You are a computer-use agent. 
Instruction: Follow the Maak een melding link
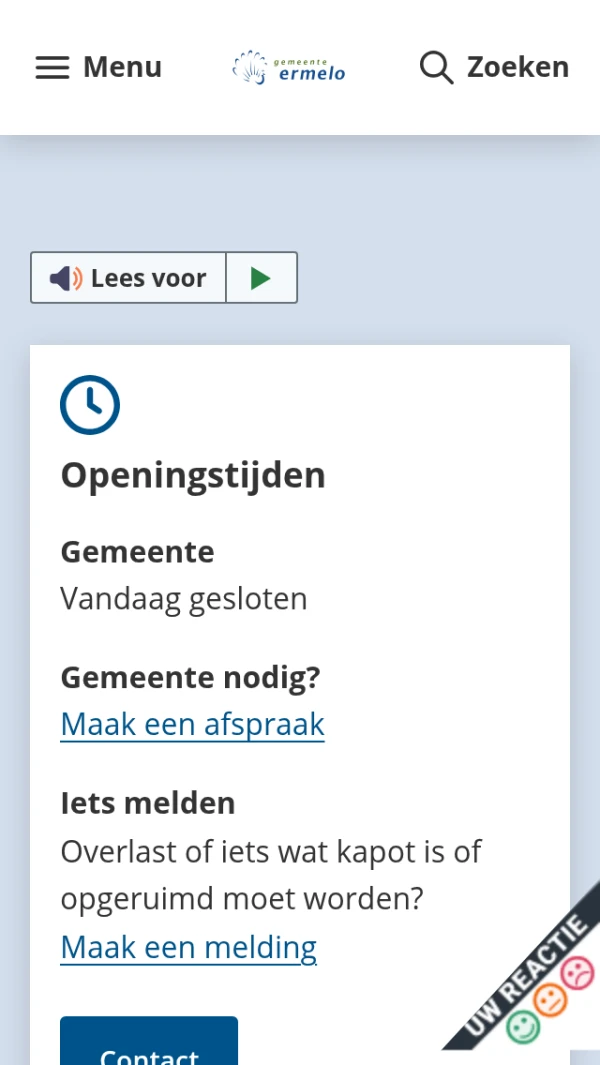[x=188, y=947]
